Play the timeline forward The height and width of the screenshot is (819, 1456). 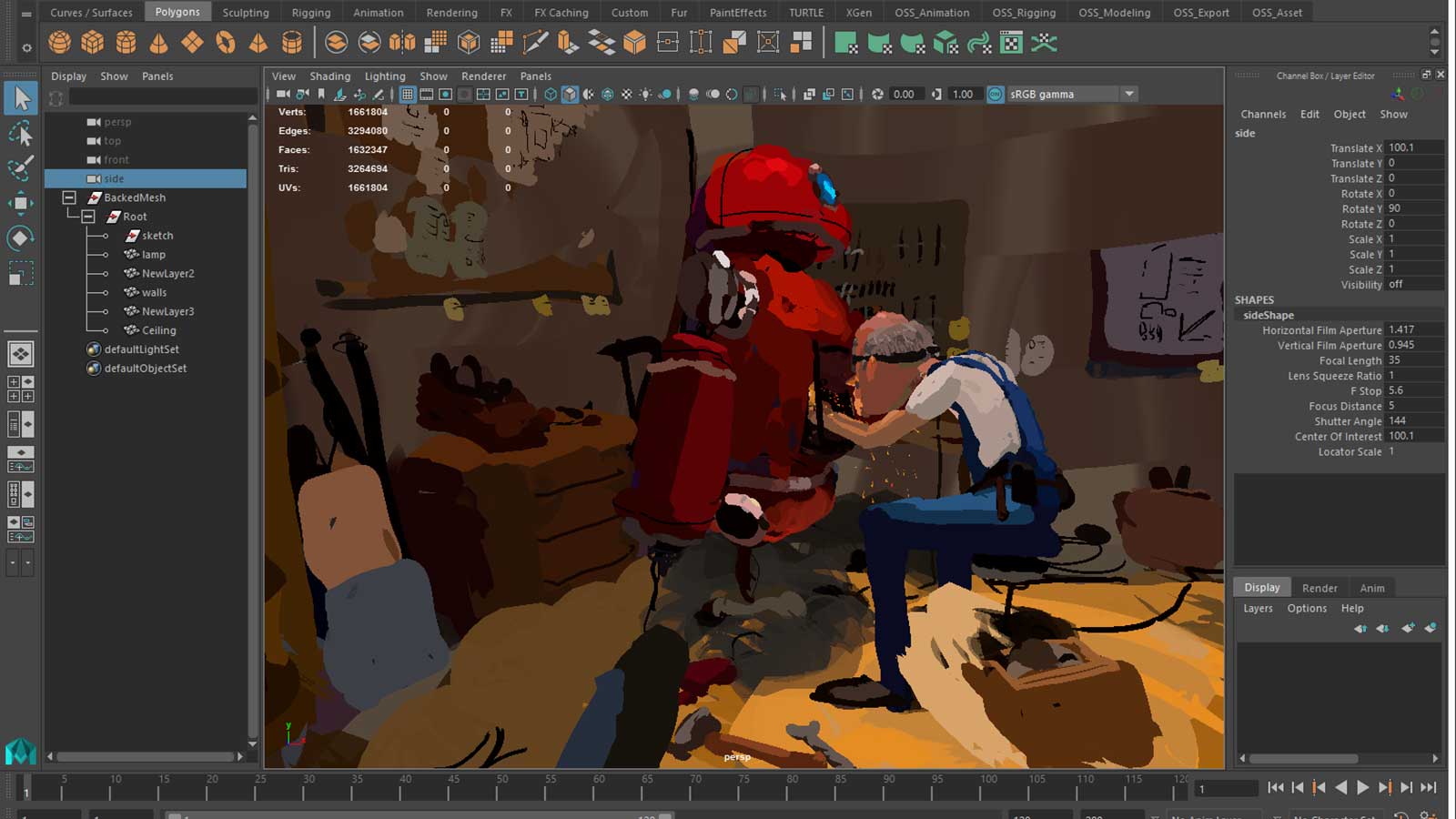tap(1362, 788)
